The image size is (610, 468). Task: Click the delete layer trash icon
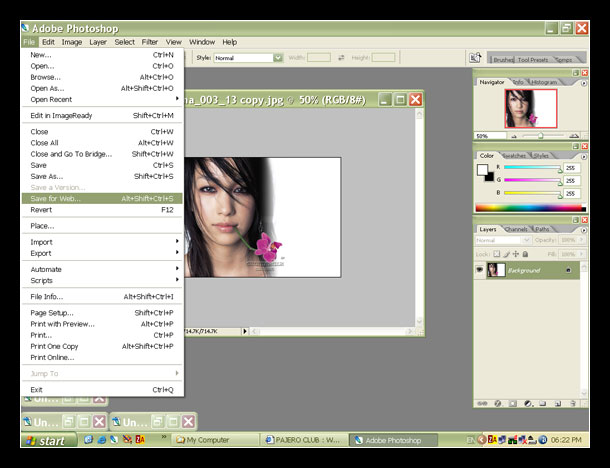point(572,403)
